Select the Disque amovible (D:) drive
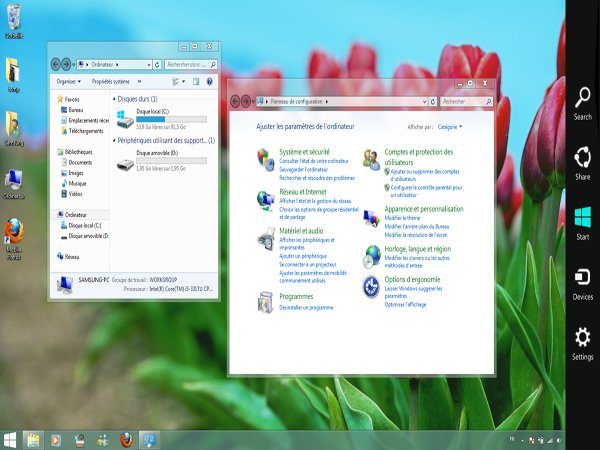The height and width of the screenshot is (450, 600). tap(162, 160)
